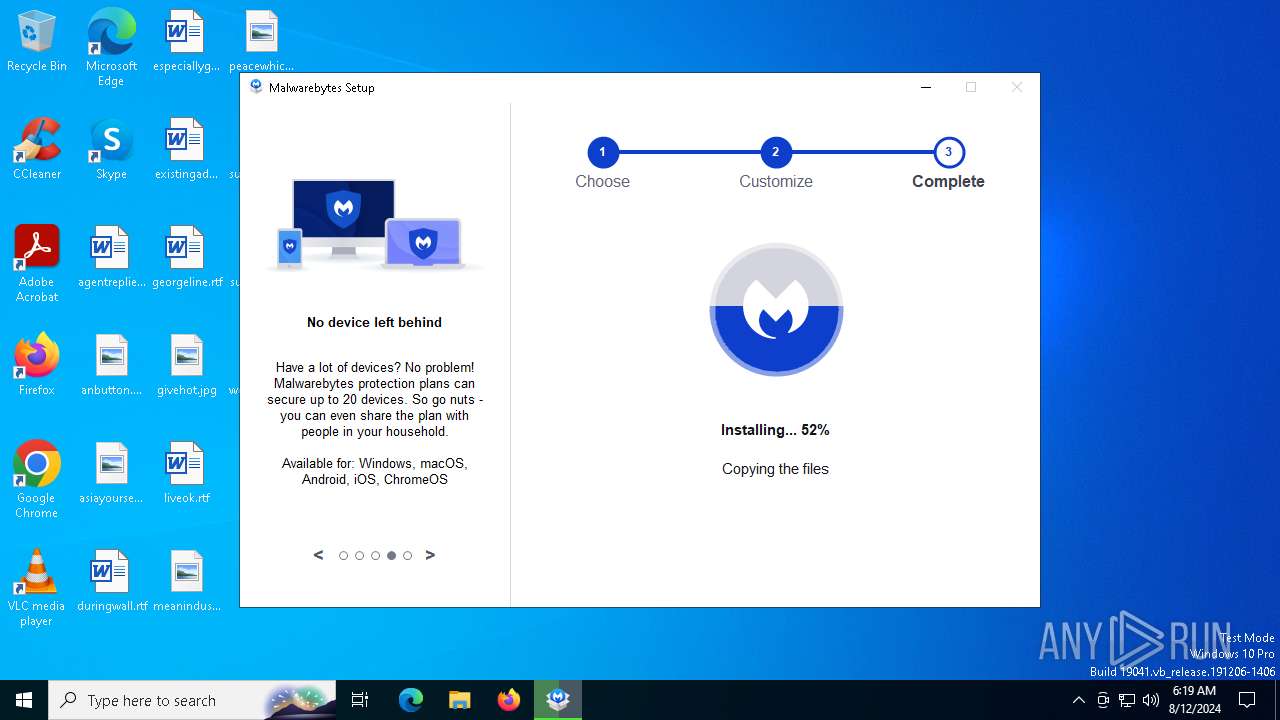Open the network tray icon
This screenshot has width=1280, height=720.
(1127, 700)
